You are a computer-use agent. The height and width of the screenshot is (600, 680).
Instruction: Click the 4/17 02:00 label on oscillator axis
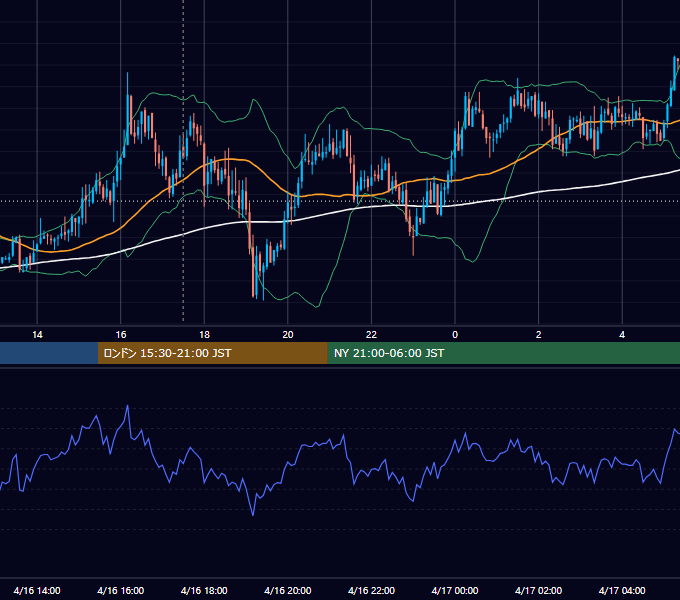point(539,590)
